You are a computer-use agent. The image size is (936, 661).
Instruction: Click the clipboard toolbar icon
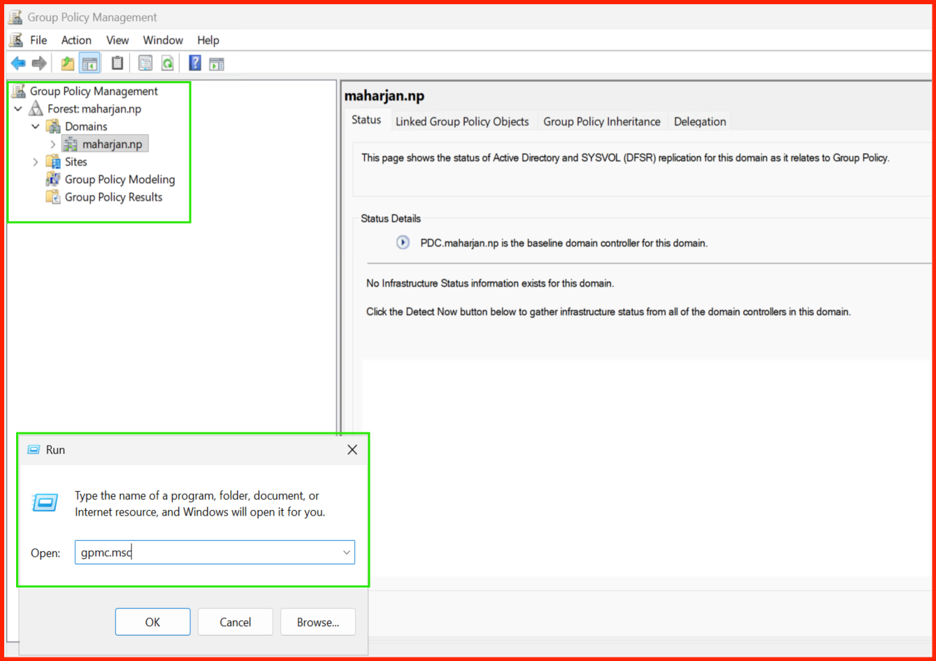click(x=118, y=63)
